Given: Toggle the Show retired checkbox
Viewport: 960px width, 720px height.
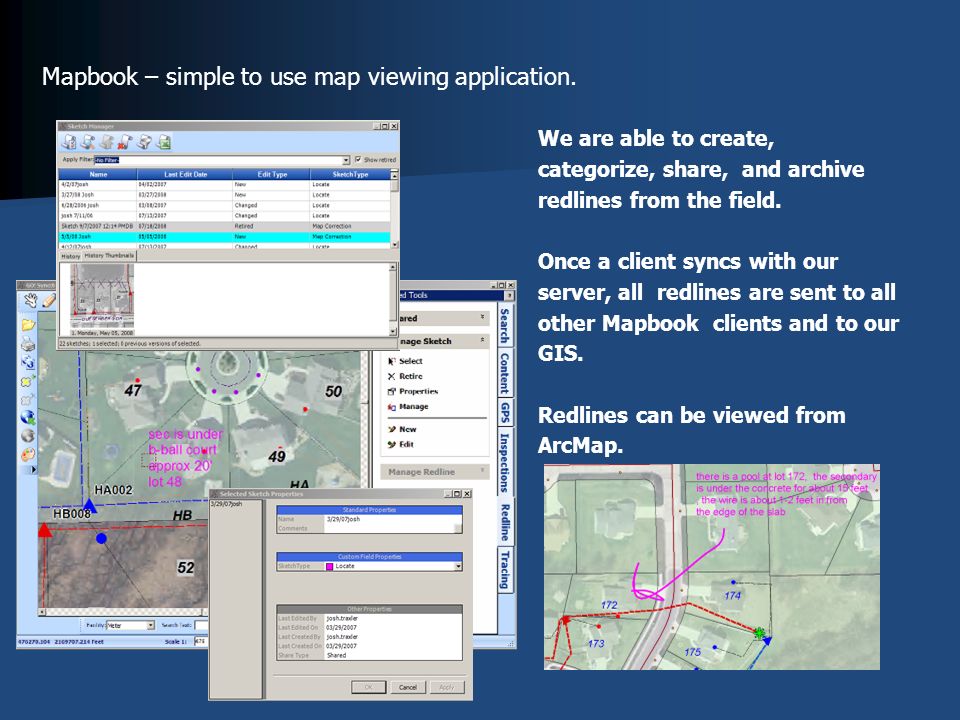Looking at the screenshot, I should 358,160.
